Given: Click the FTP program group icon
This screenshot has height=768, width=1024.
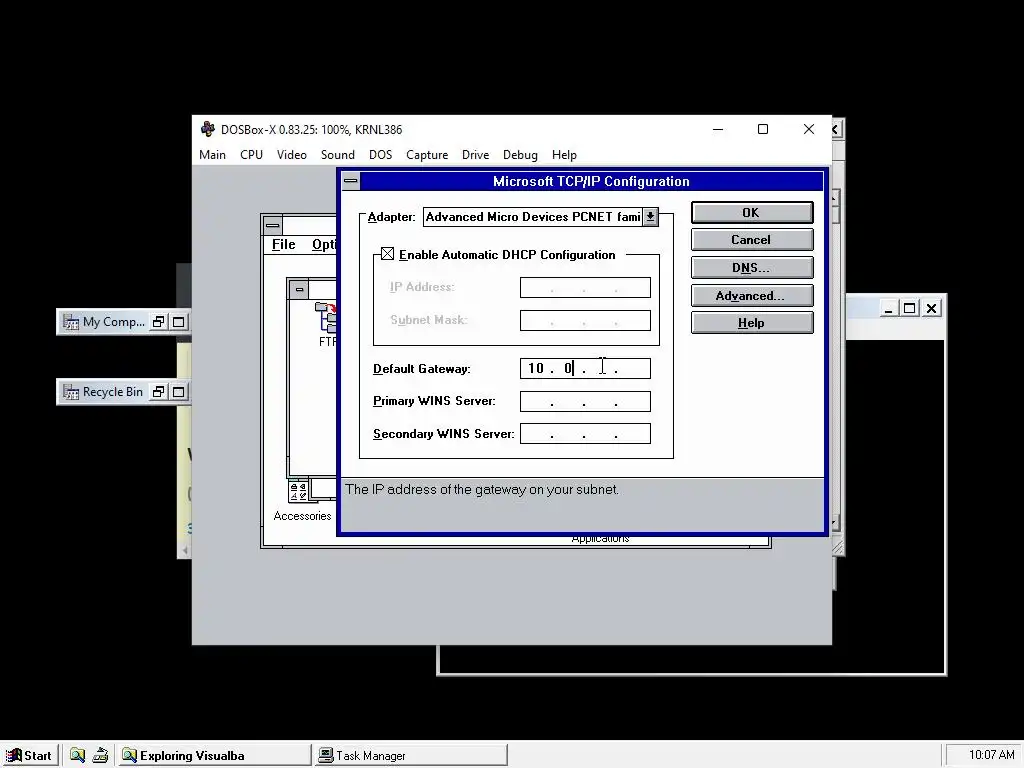Looking at the screenshot, I should pyautogui.click(x=326, y=316).
